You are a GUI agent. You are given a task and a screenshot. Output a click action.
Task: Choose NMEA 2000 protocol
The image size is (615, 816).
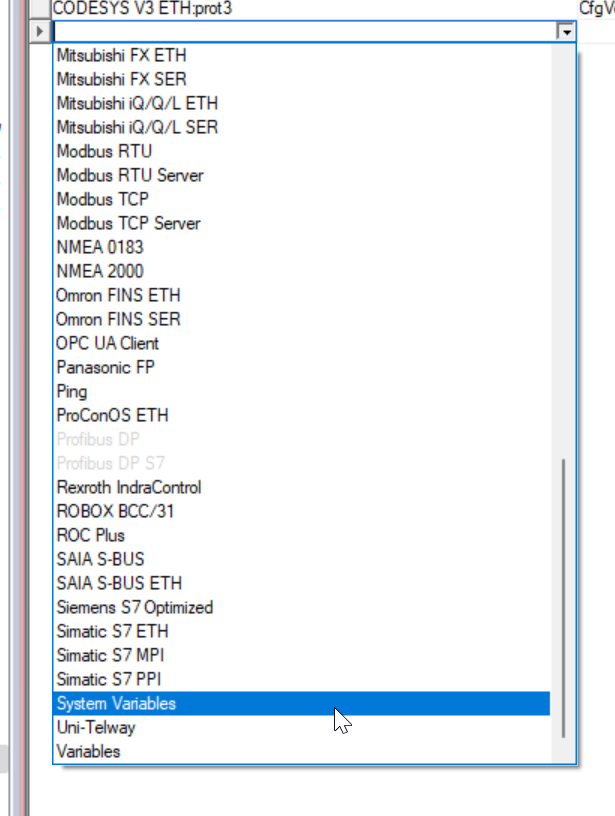pos(302,271)
